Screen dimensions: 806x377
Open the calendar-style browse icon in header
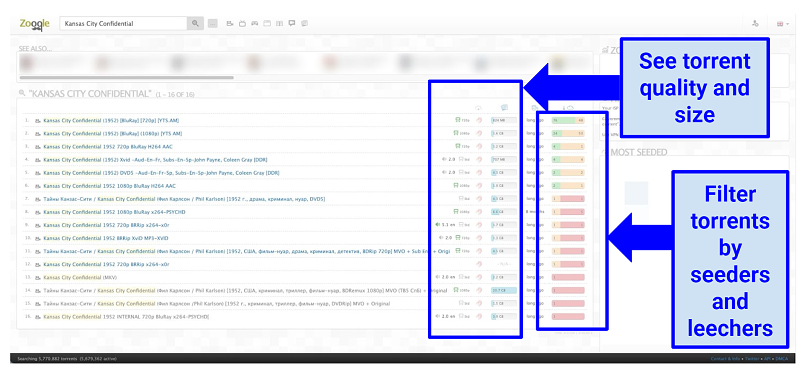(267, 23)
